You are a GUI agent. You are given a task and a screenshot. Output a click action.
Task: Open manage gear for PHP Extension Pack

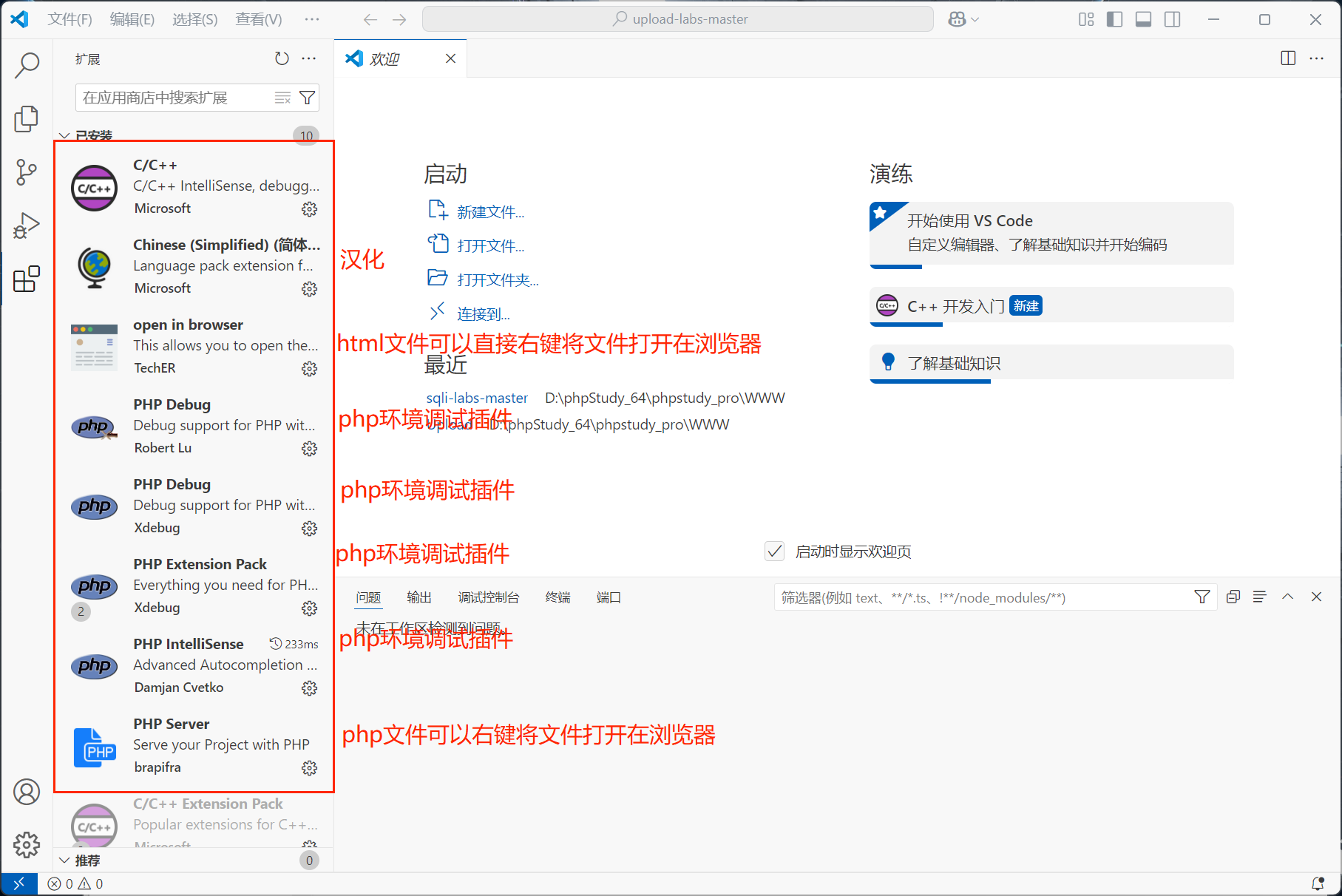point(309,608)
